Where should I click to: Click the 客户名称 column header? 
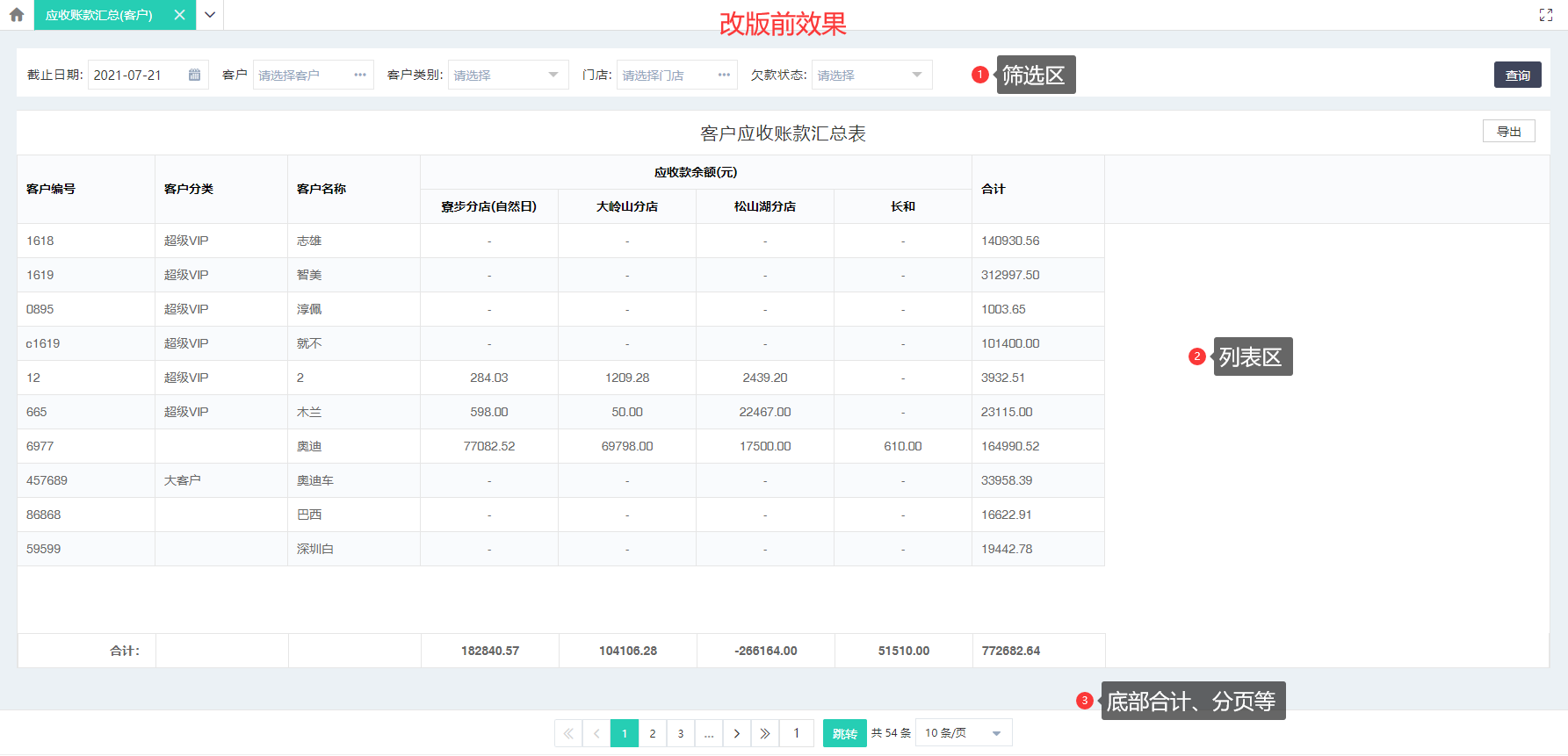(x=354, y=189)
